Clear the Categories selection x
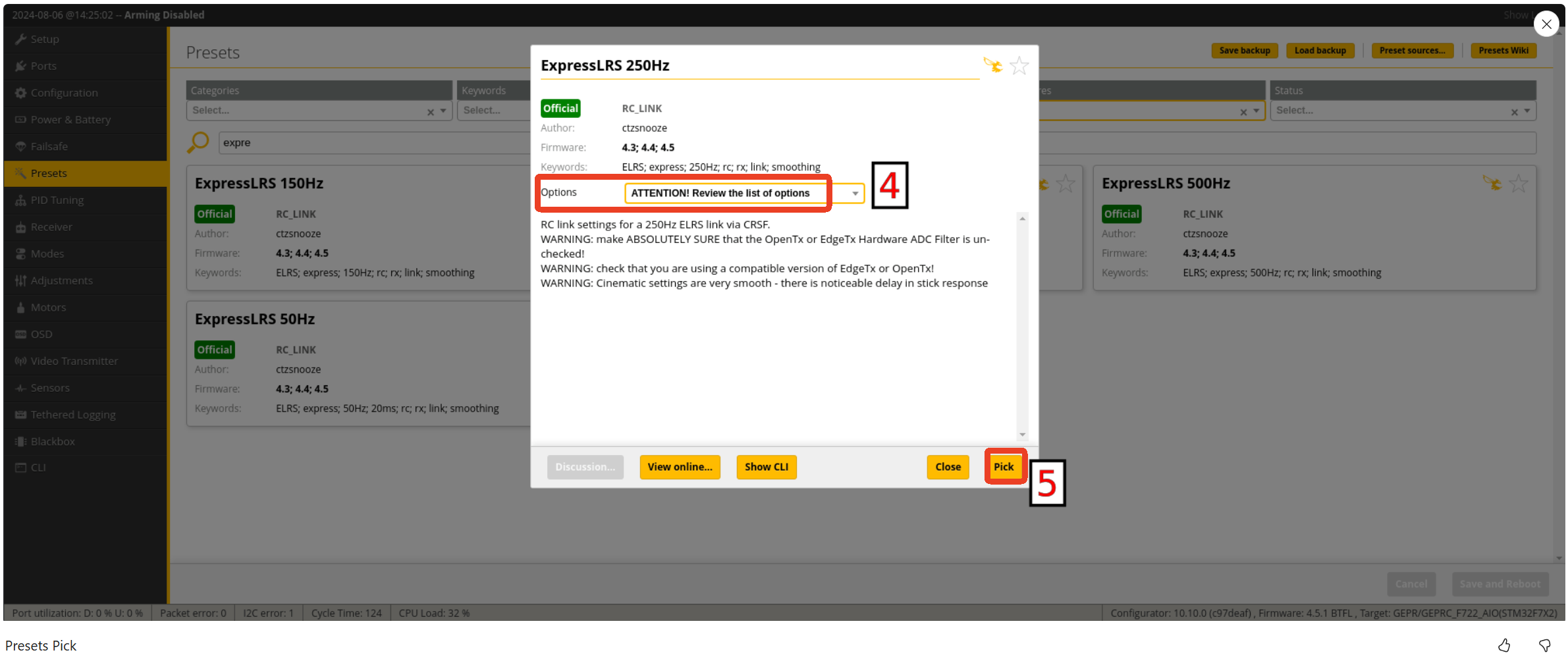The height and width of the screenshot is (665, 1568). click(x=431, y=112)
